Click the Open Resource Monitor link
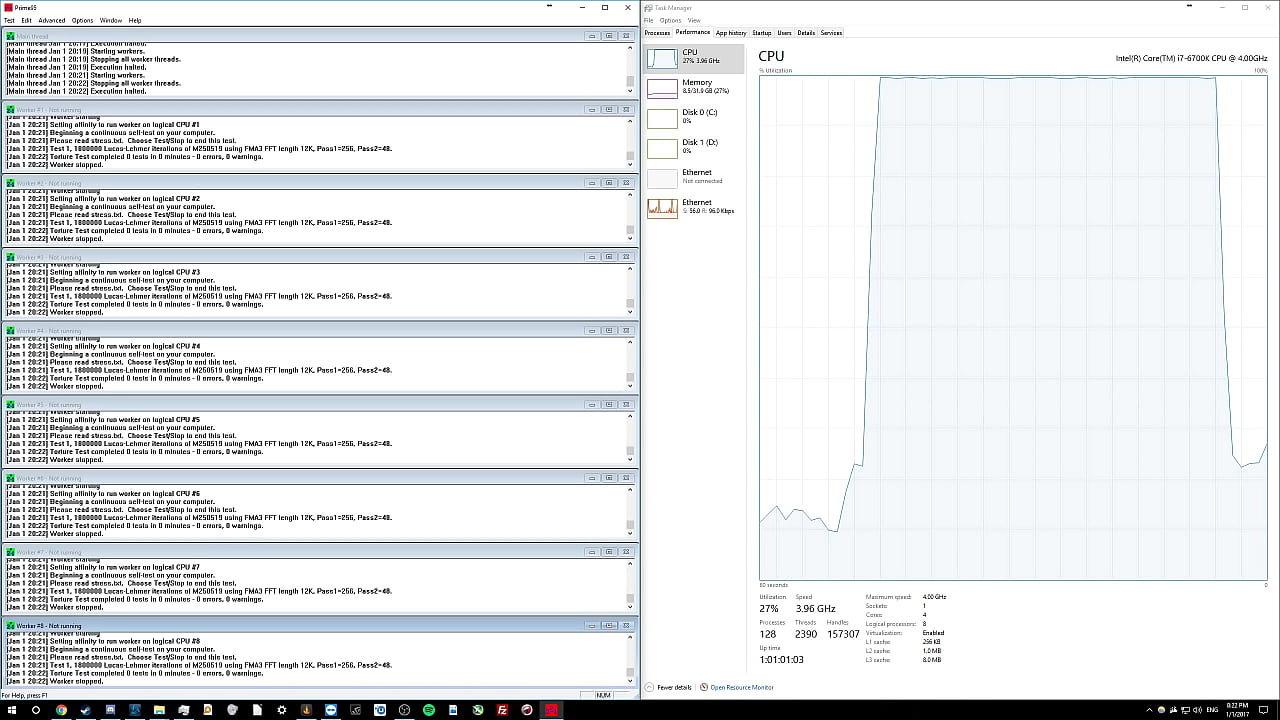 pyautogui.click(x=741, y=687)
